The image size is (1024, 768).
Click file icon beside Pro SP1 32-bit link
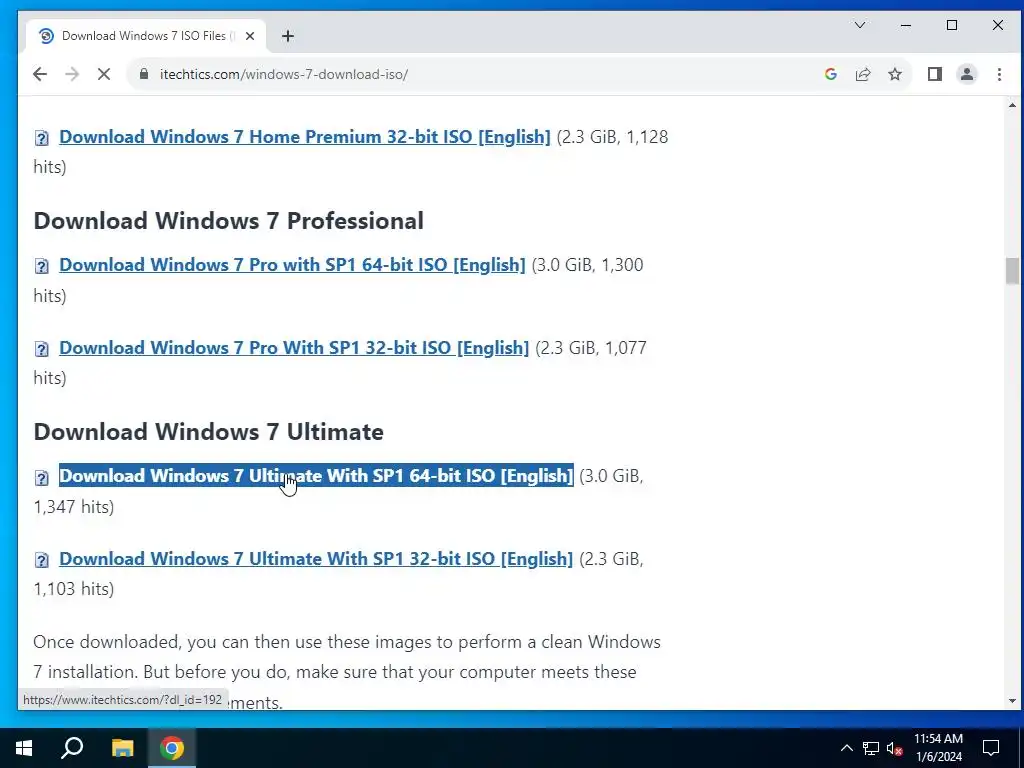tap(42, 349)
